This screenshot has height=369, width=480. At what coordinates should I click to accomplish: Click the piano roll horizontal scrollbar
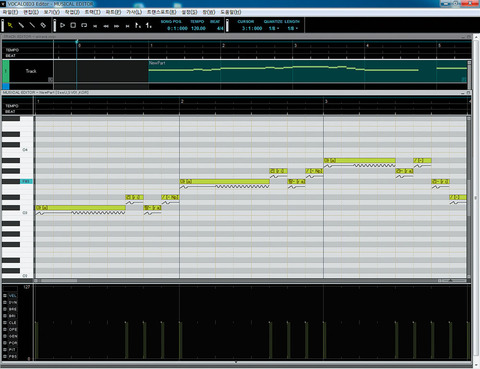tap(251, 281)
